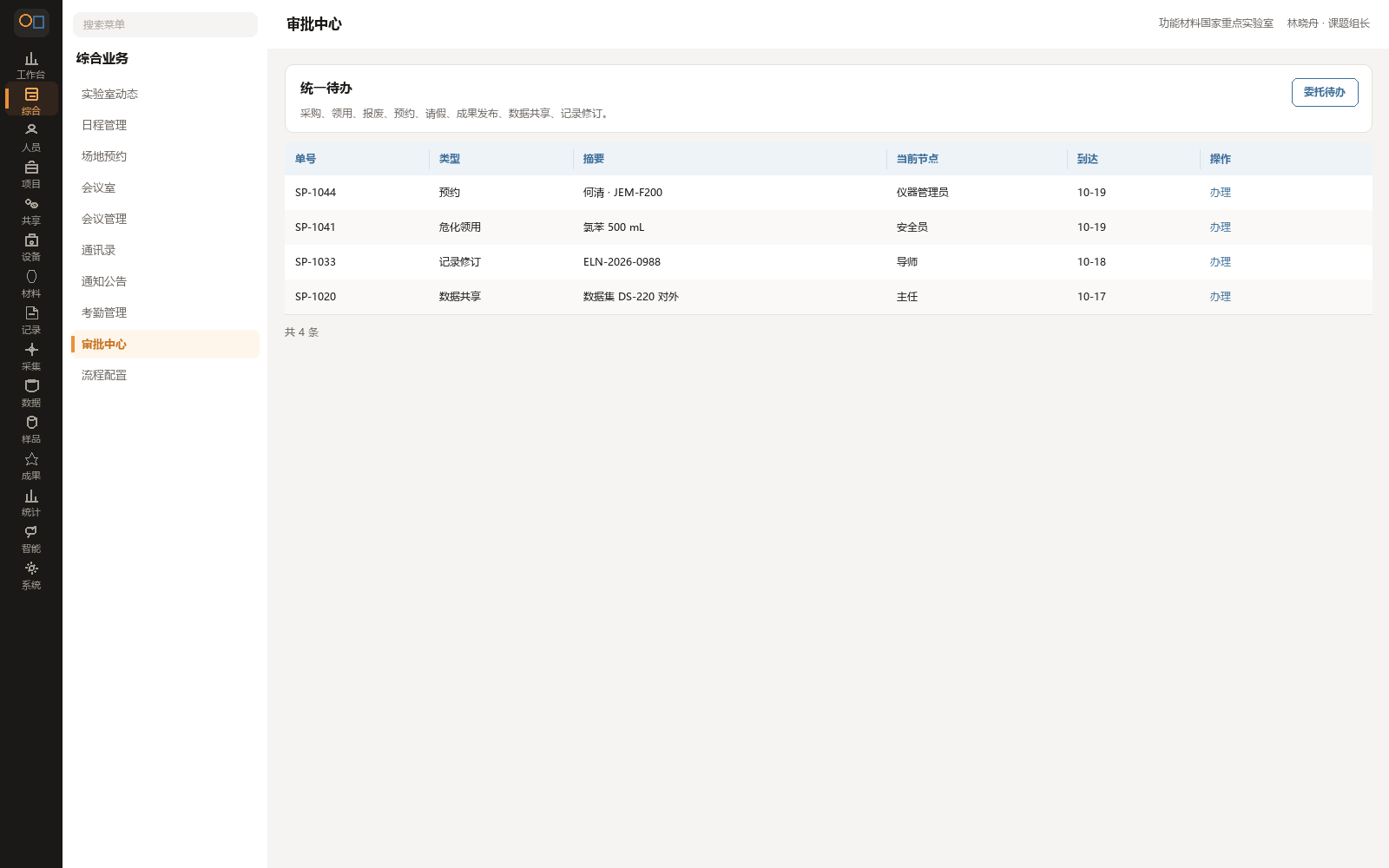The width and height of the screenshot is (1389, 868).
Task: Select 通知公告 menu item
Action: coord(165,281)
